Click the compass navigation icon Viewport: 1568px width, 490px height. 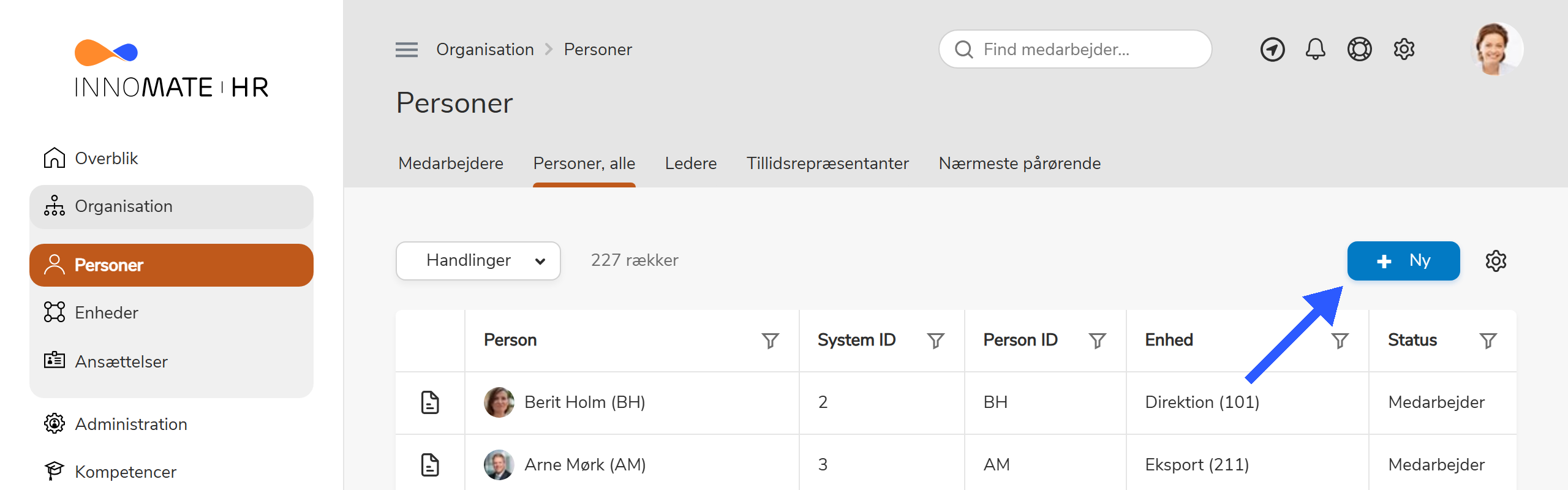pos(1272,49)
